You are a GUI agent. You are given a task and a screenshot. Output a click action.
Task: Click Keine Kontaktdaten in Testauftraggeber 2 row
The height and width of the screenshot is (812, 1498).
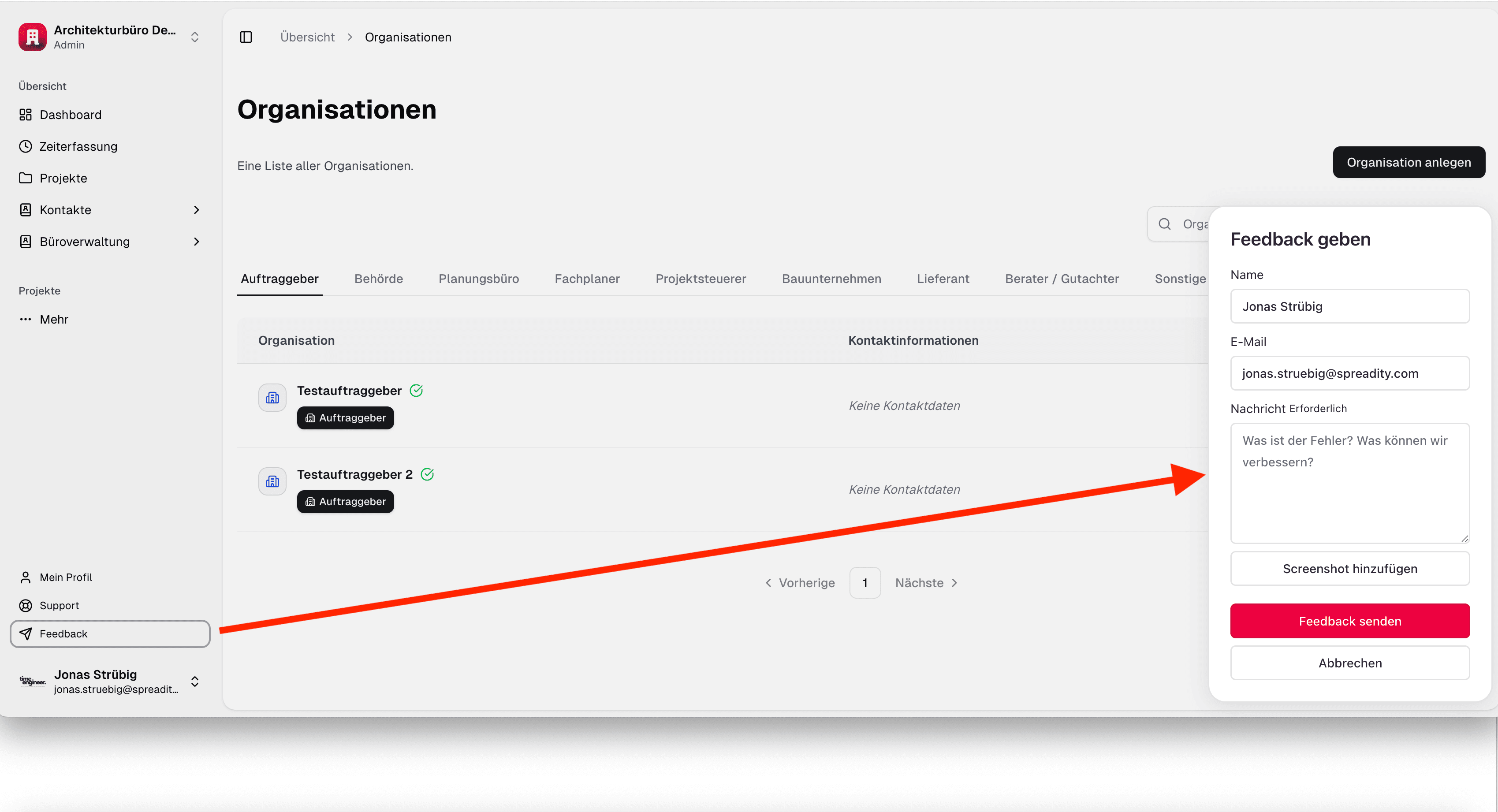click(904, 490)
